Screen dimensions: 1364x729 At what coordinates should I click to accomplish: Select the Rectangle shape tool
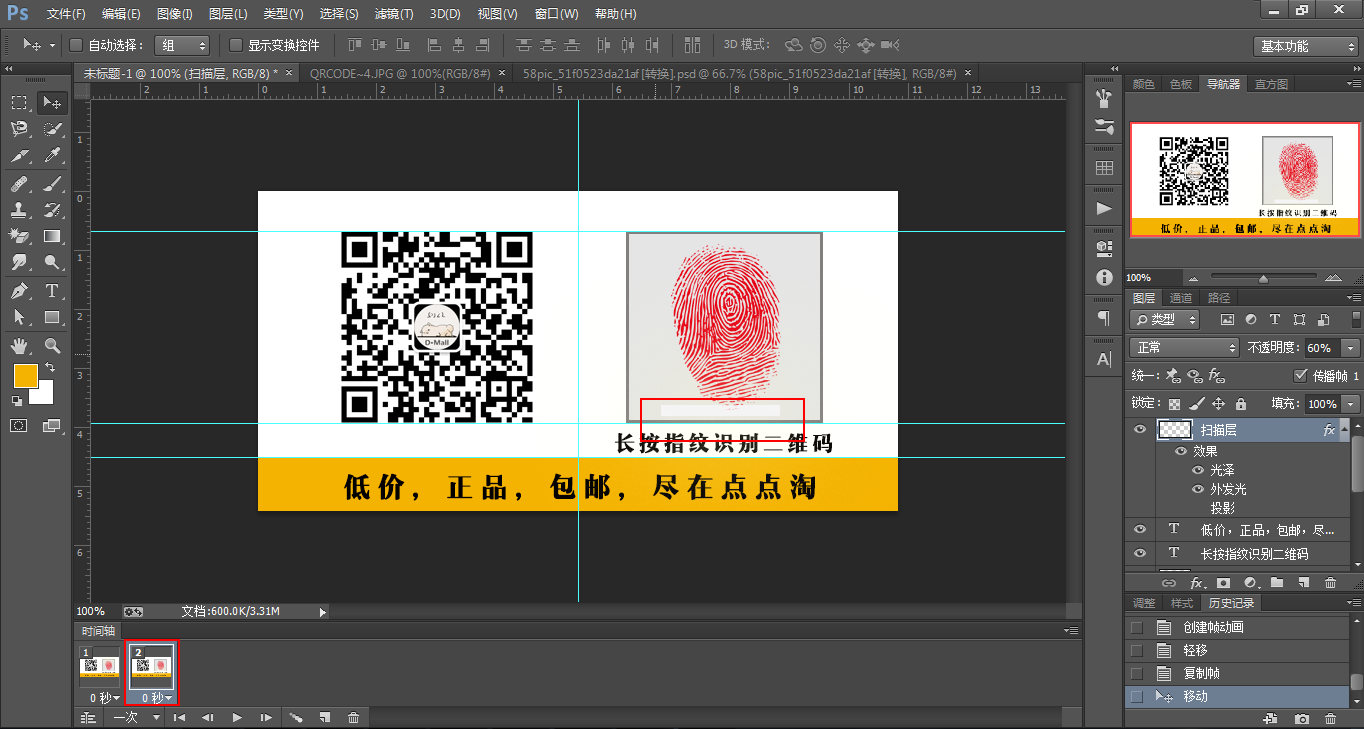[52, 318]
